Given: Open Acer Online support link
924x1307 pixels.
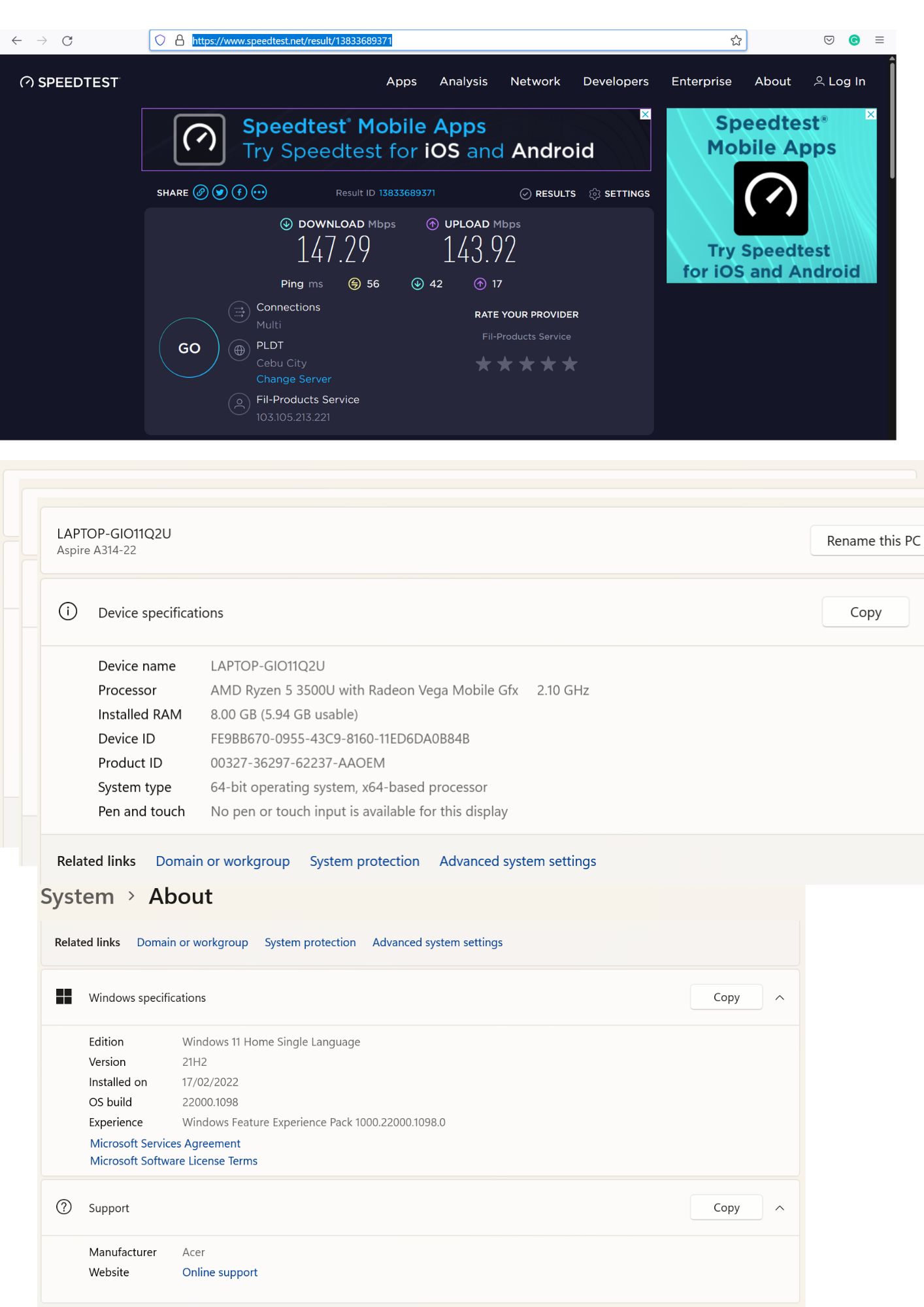Looking at the screenshot, I should pos(220,1272).
